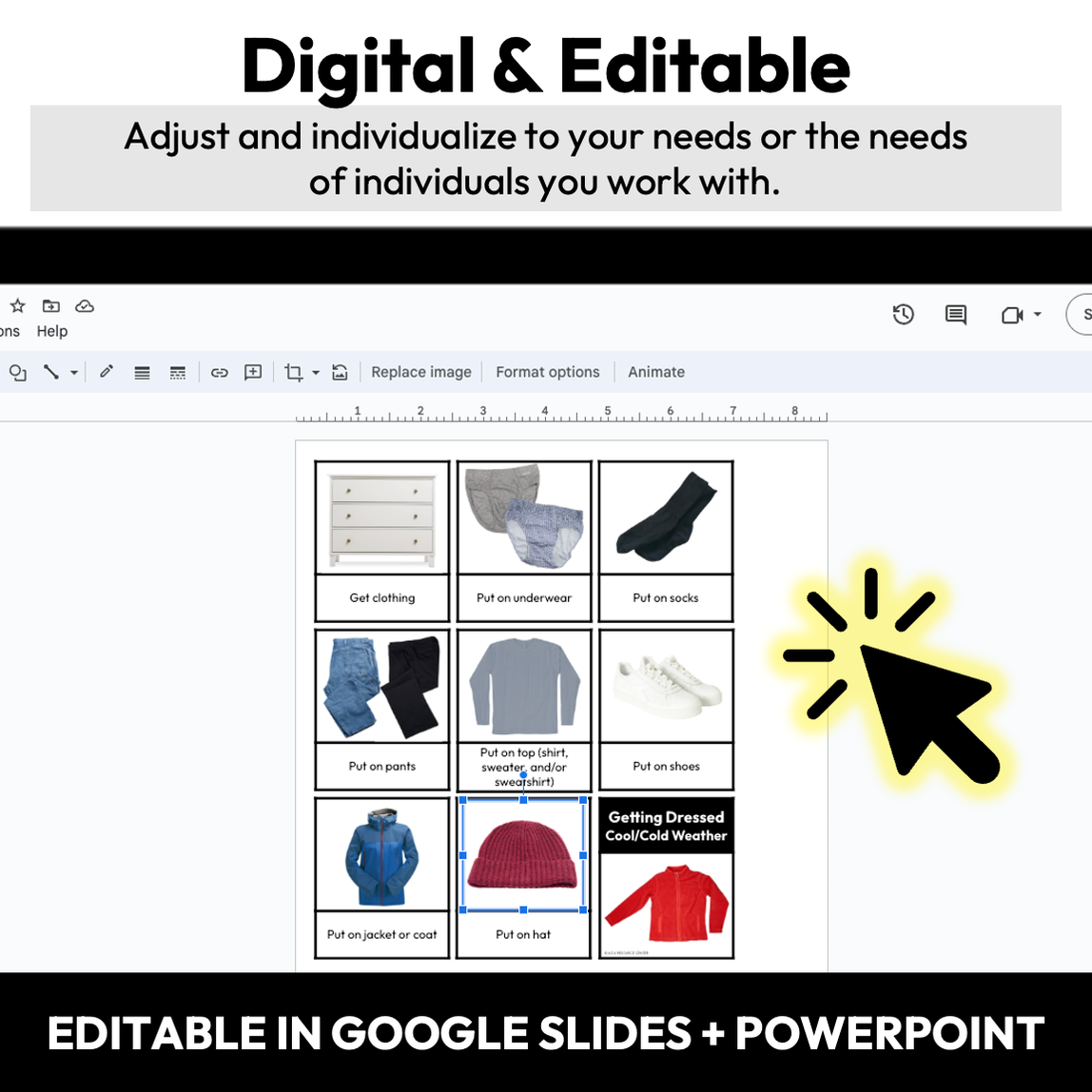Select the shape tool icon
The height and width of the screenshot is (1092, 1092).
click(17, 373)
